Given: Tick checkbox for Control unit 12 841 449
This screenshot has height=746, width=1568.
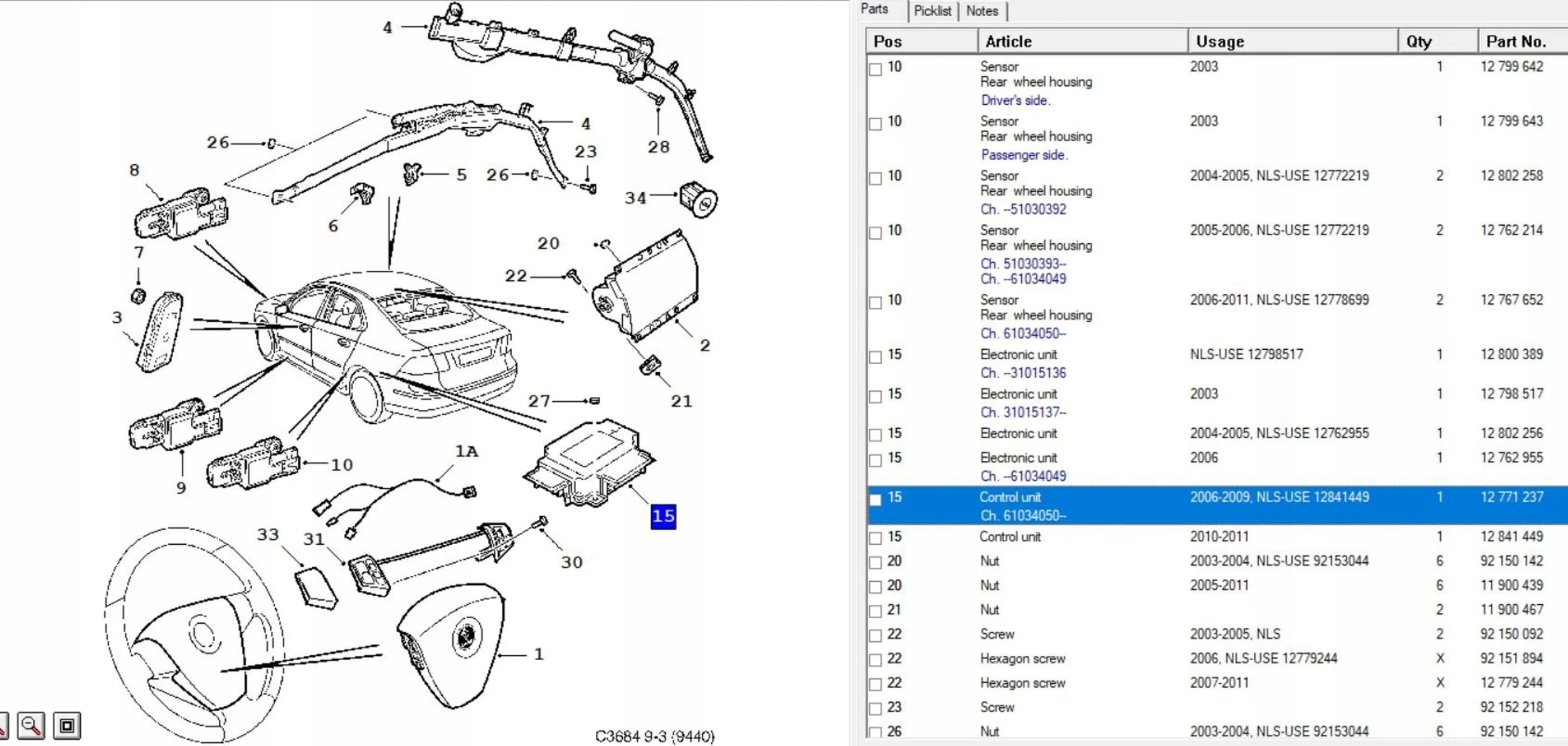Looking at the screenshot, I should click(876, 538).
